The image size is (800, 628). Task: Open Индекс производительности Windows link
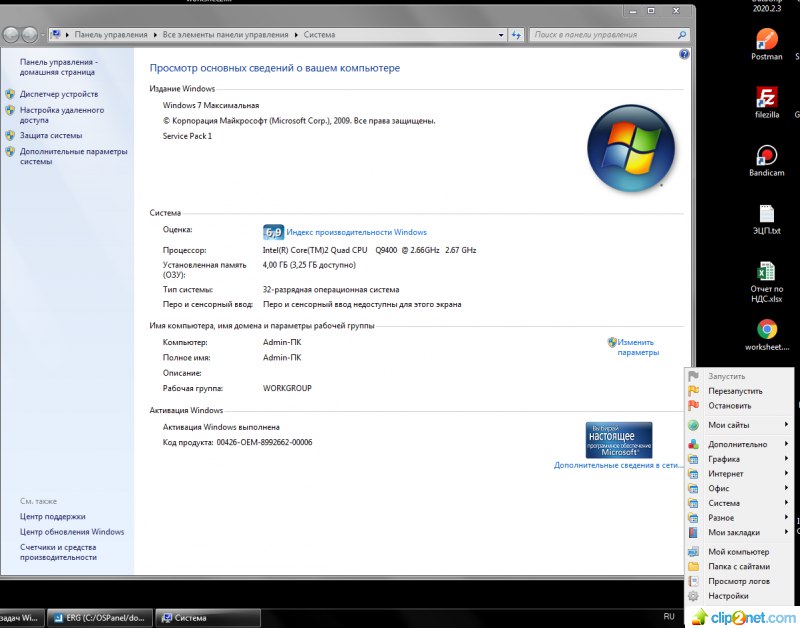[x=356, y=232]
